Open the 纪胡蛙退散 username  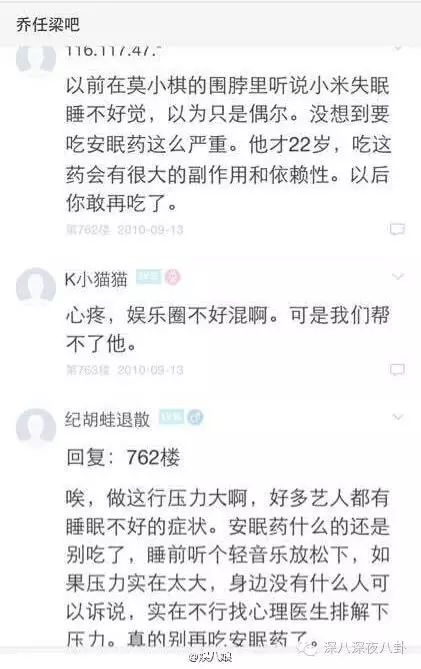[107, 419]
